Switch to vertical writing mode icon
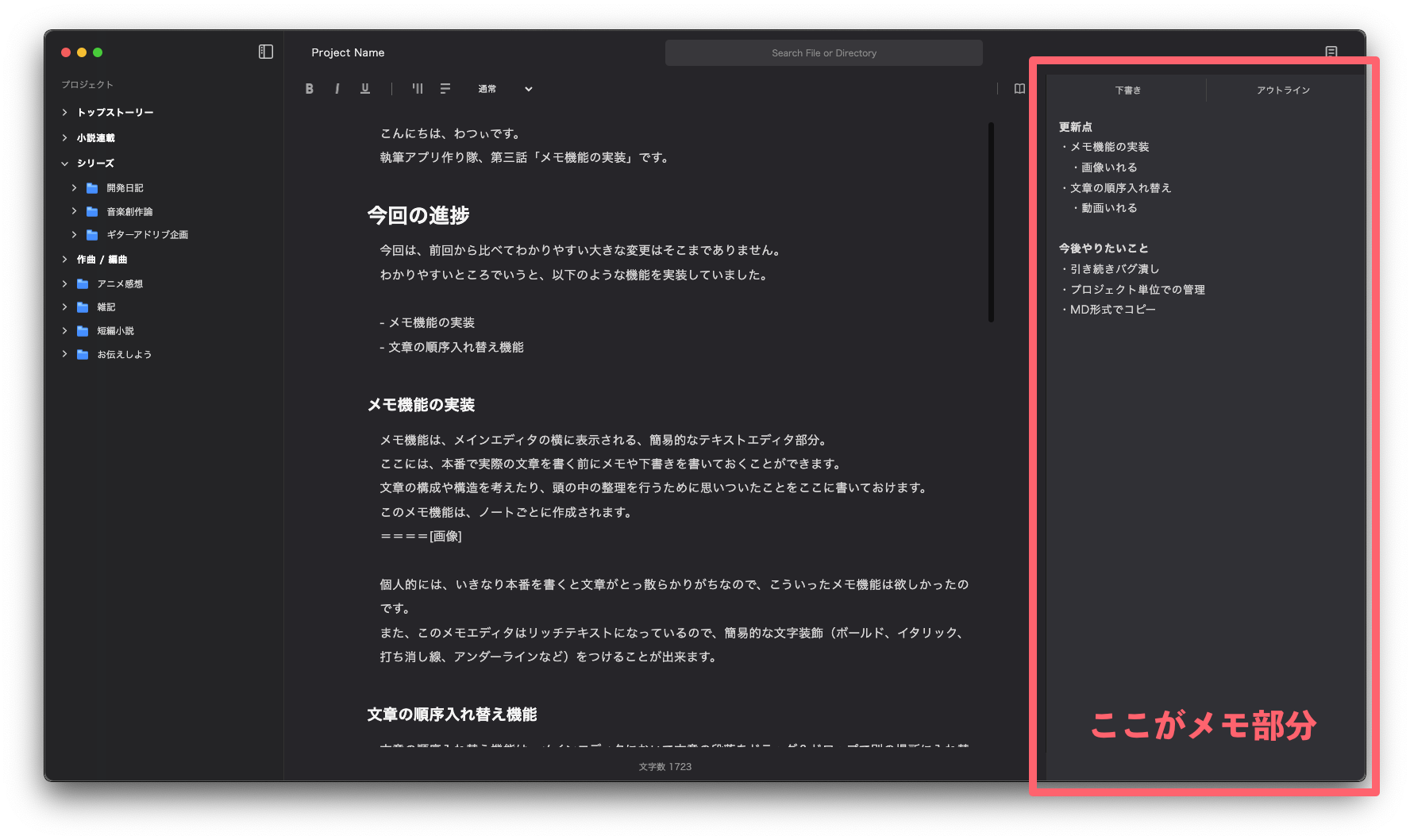Screen dimensions: 1410x840 [x=418, y=89]
